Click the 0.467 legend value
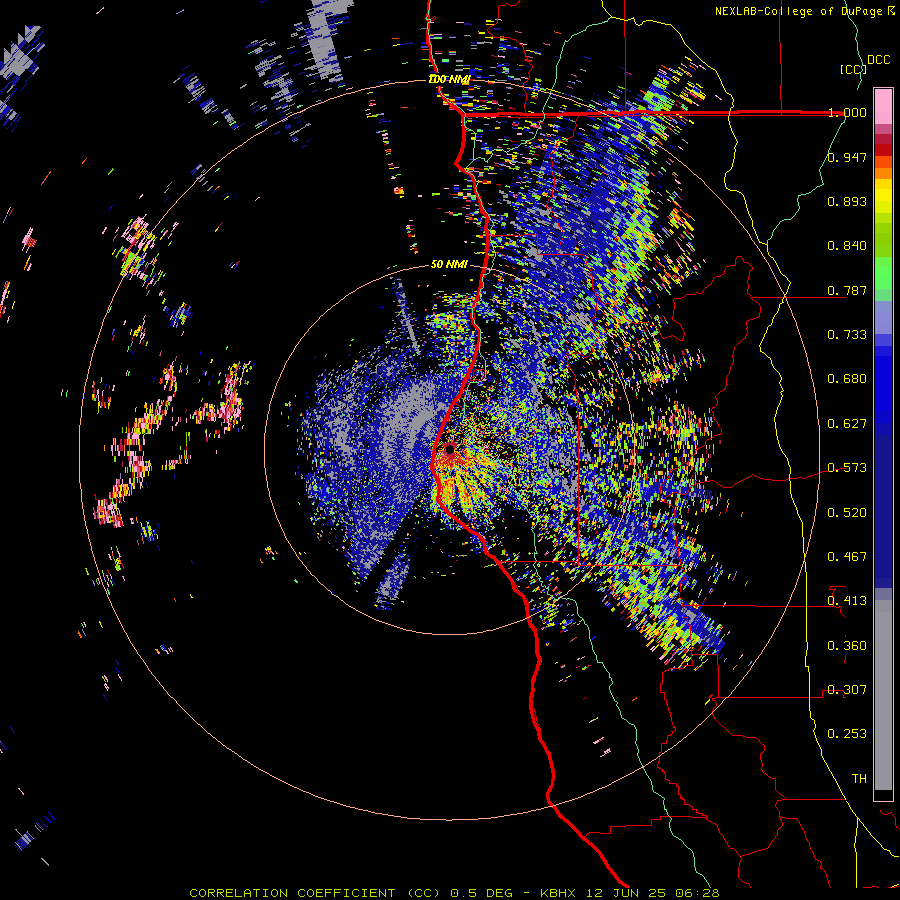The width and height of the screenshot is (900, 900). coord(847,557)
